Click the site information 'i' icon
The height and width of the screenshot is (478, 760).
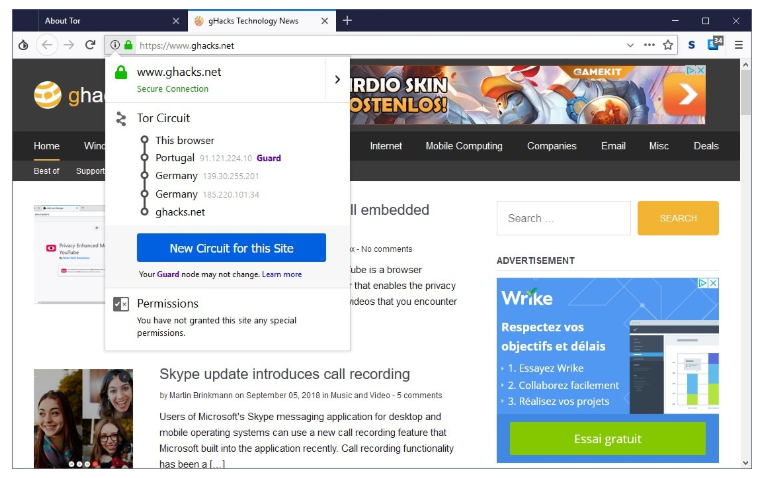(115, 45)
